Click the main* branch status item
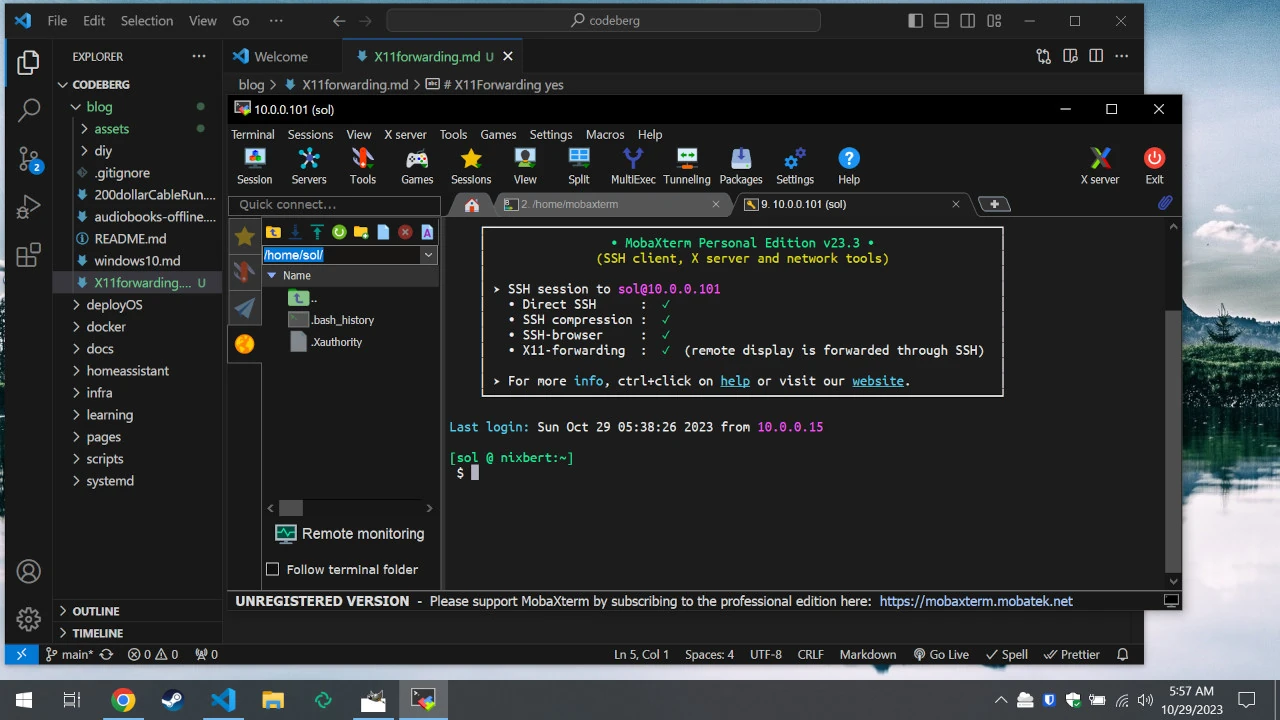Viewport: 1280px width, 720px height. tap(68, 655)
